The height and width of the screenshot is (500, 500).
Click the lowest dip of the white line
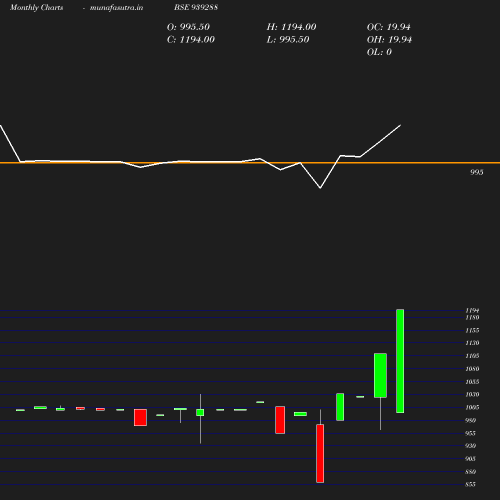coord(320,188)
